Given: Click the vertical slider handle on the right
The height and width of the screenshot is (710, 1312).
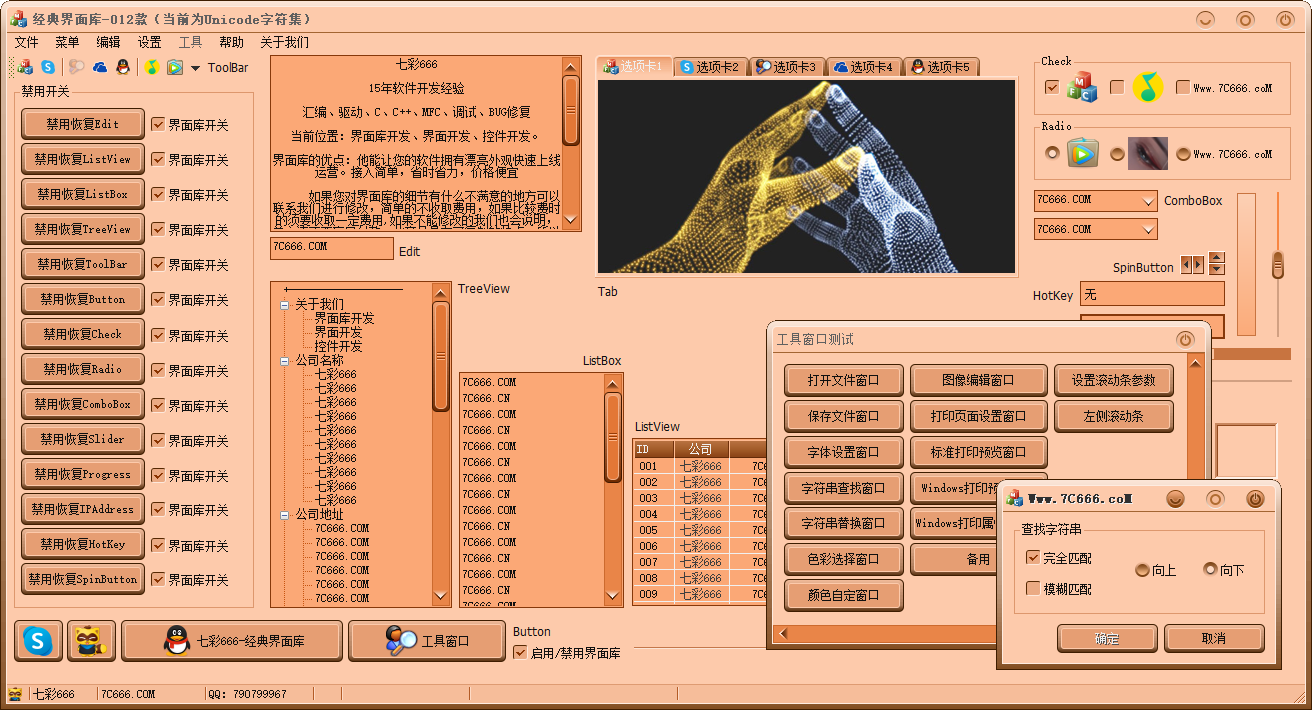Looking at the screenshot, I should point(1277,265).
